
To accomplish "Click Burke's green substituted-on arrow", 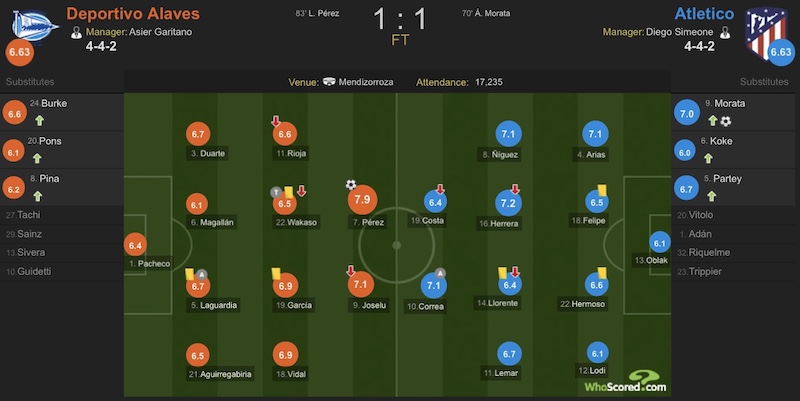I will 39,121.
